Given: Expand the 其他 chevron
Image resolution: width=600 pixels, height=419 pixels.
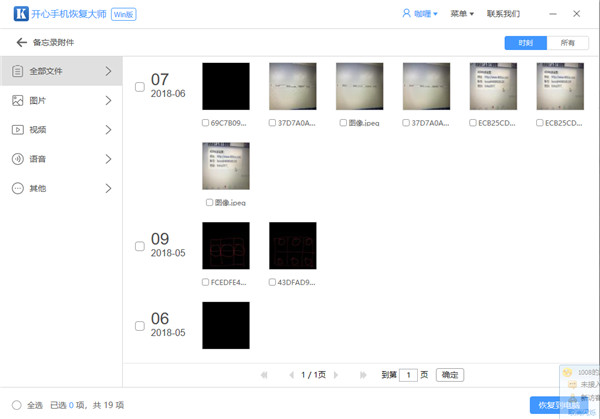Looking at the screenshot, I should click(108, 188).
